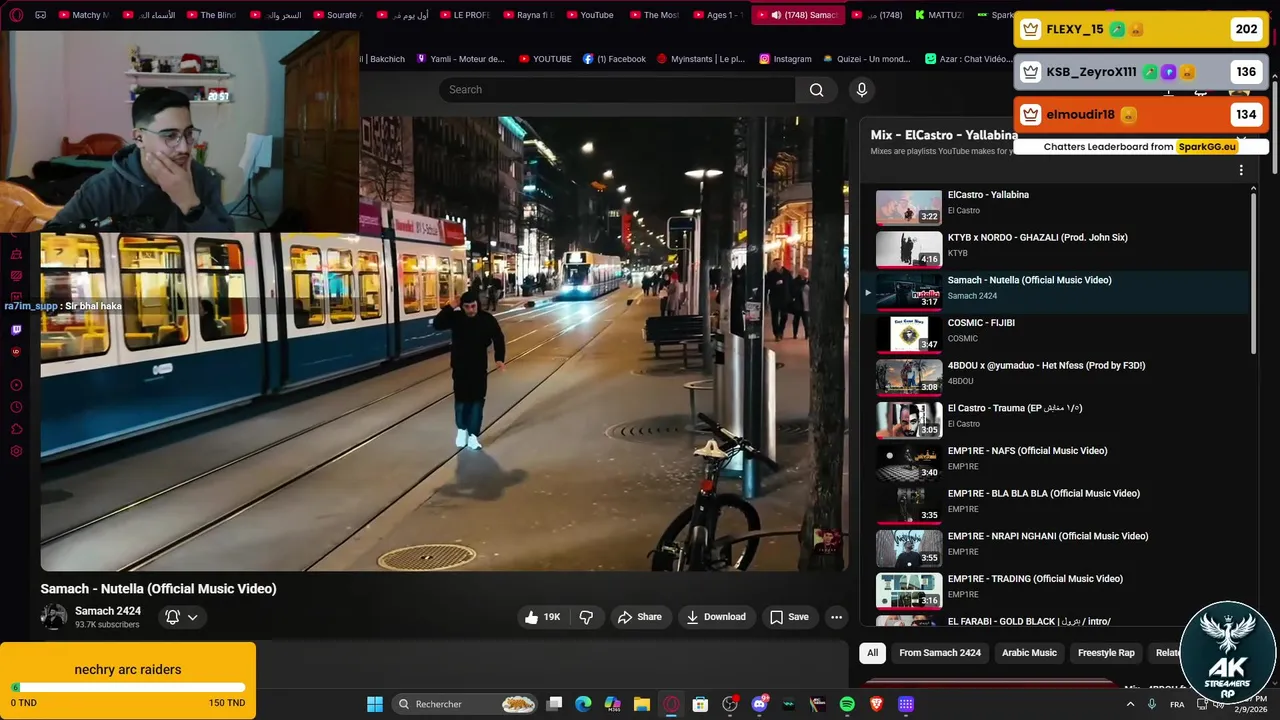This screenshot has width=1280, height=720.
Task: Click the Samach 2424 channel avatar
Action: 54,617
